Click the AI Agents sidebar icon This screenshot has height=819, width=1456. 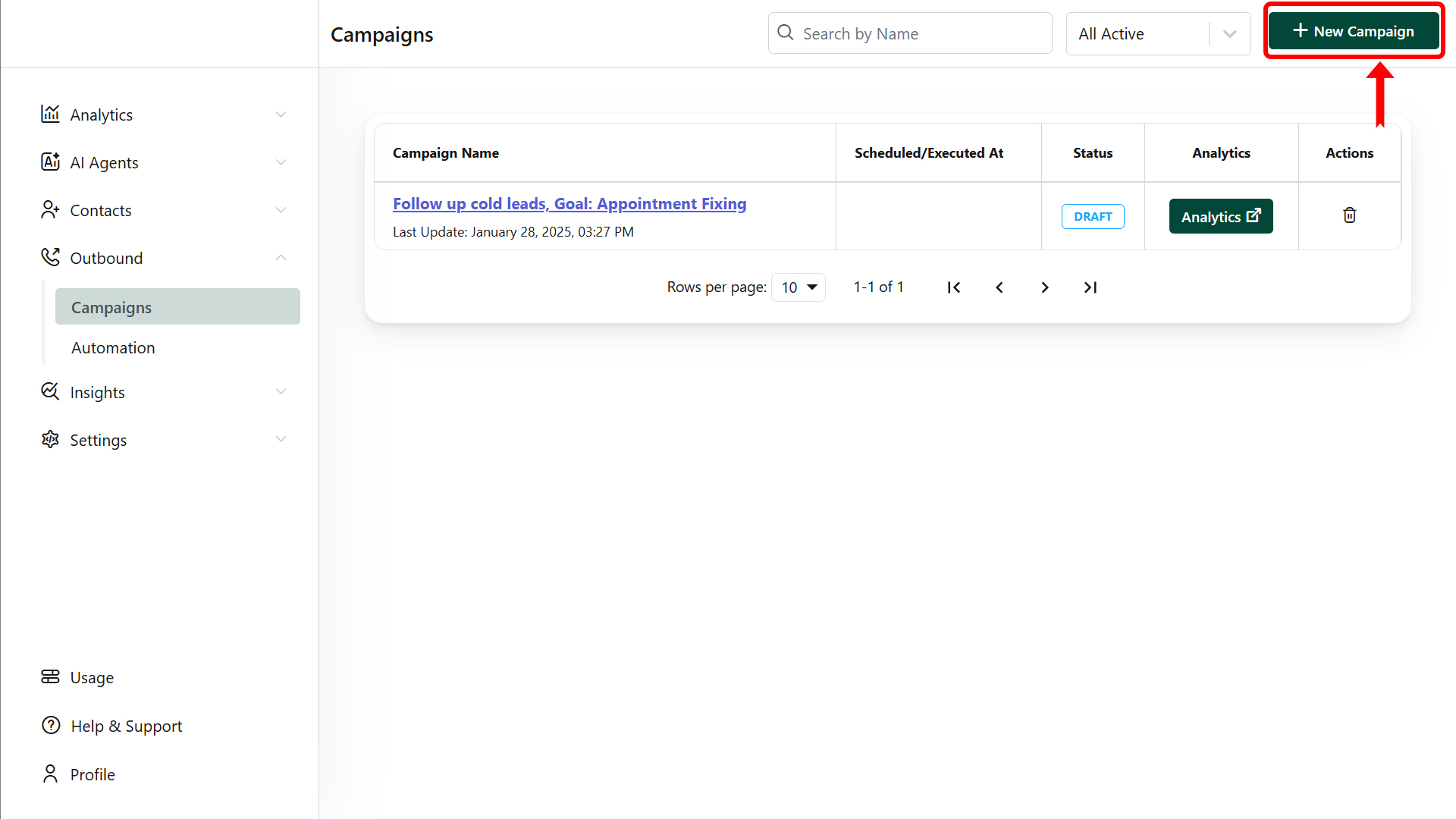pyautogui.click(x=50, y=162)
